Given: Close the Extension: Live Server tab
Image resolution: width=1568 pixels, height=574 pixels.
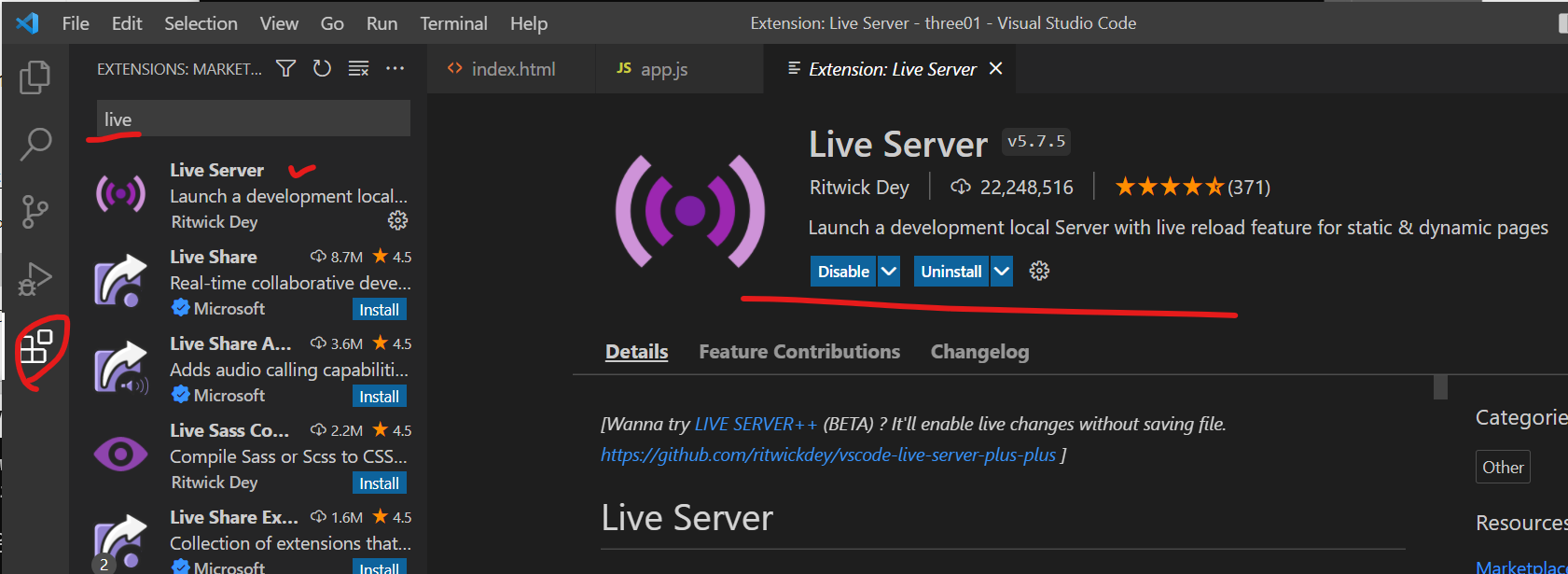Looking at the screenshot, I should (x=995, y=68).
